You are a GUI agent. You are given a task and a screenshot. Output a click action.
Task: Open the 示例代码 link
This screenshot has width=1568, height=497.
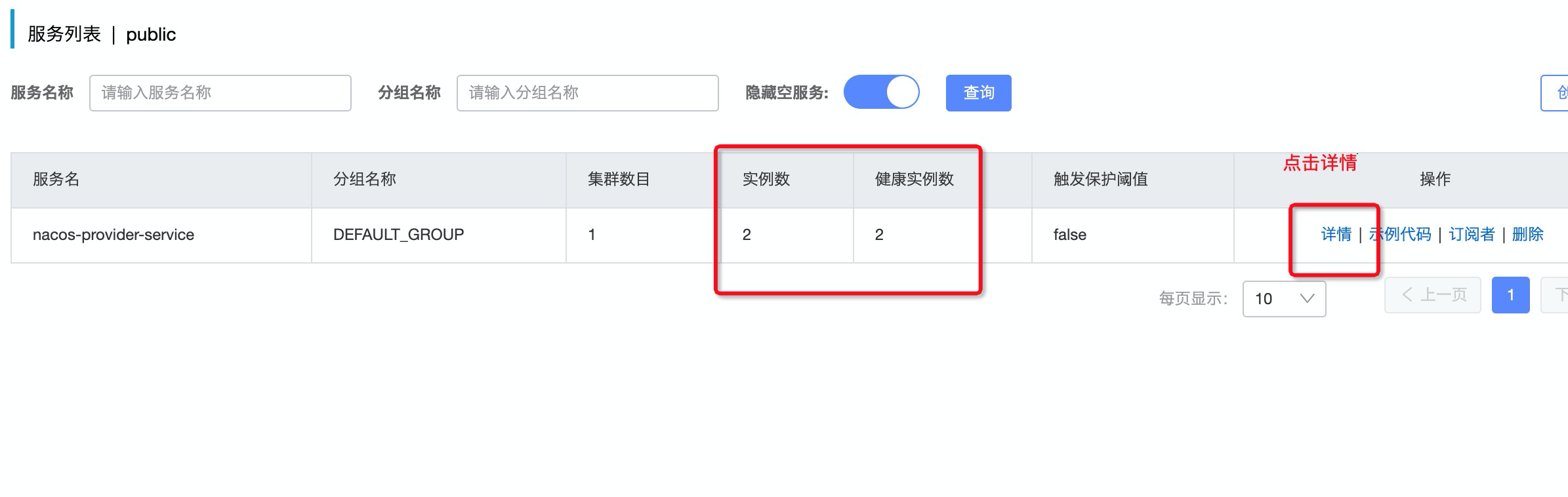(1400, 234)
